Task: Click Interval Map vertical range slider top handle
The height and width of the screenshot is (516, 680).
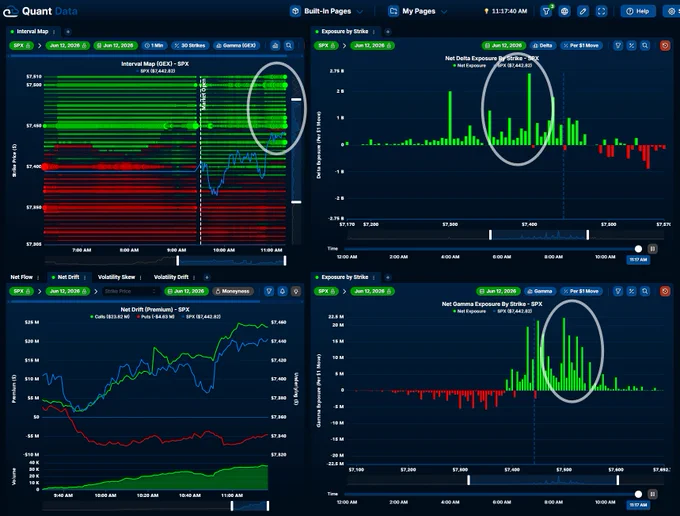Action: [x=296, y=100]
